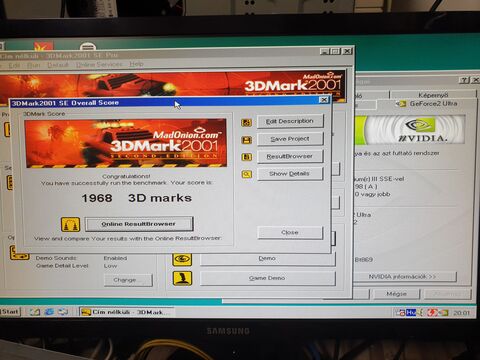The image size is (480, 360).
Task: Click the Show Details magnifier icon
Action: coord(247,174)
